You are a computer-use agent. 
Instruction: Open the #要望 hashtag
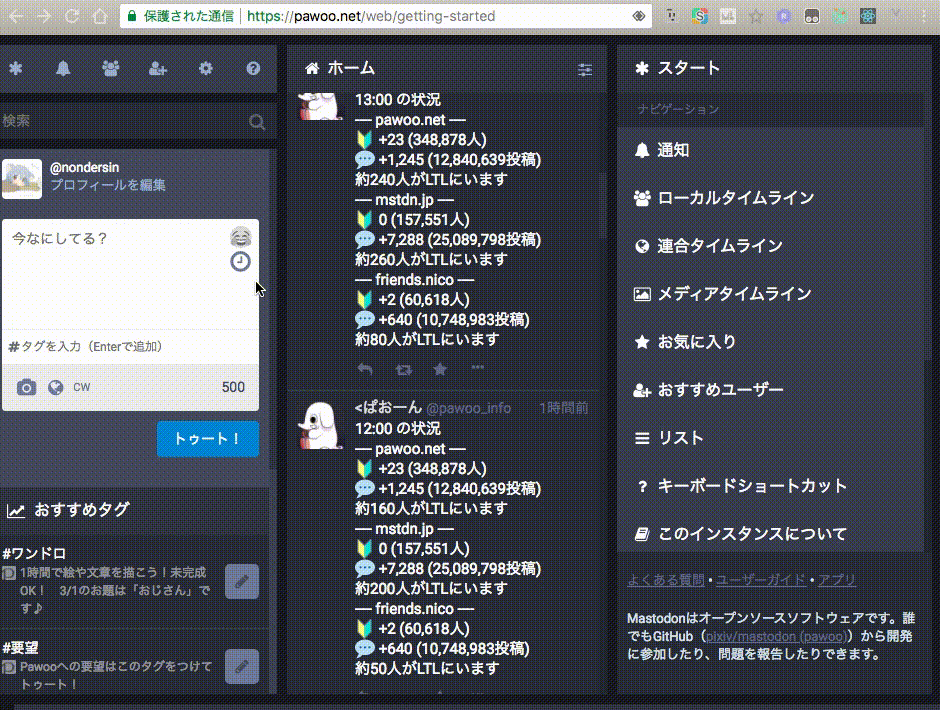point(20,648)
